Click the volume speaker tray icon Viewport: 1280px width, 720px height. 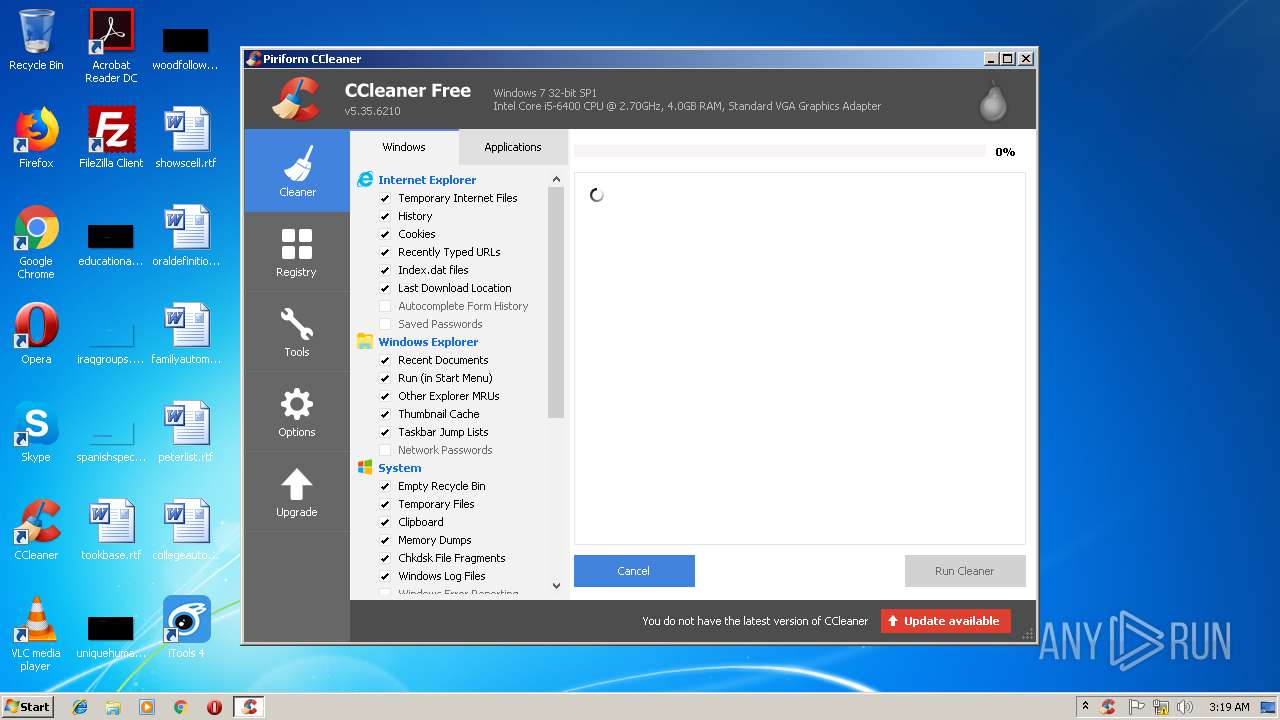pos(1185,707)
